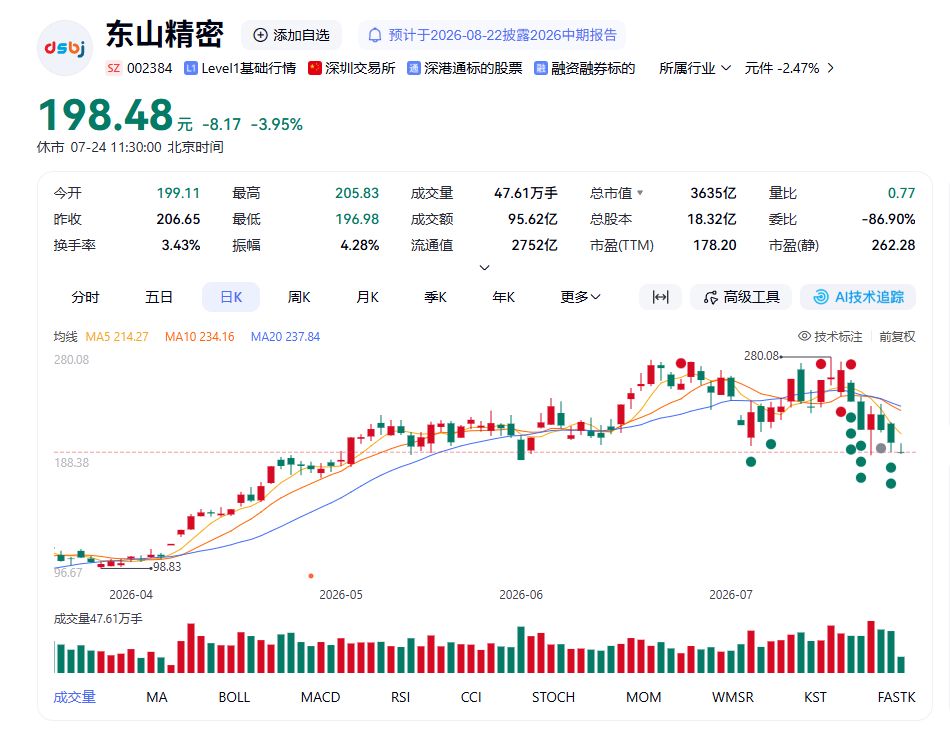Click the 深圳交易所 flag icon

coord(314,68)
